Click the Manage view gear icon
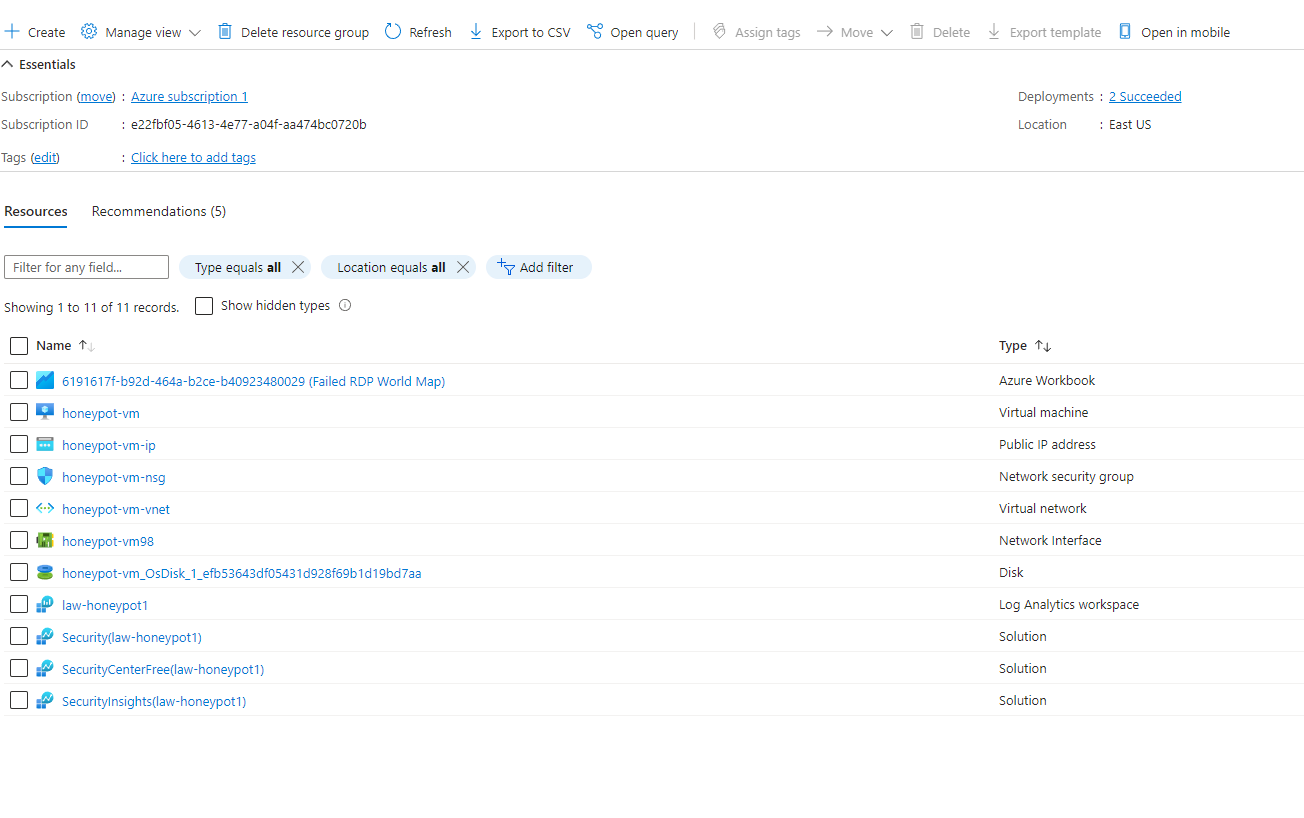 [89, 32]
